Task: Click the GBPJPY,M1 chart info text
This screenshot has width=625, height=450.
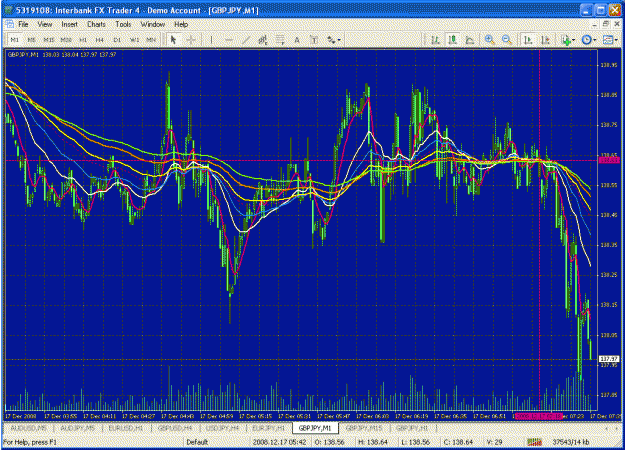Action: pos(62,55)
